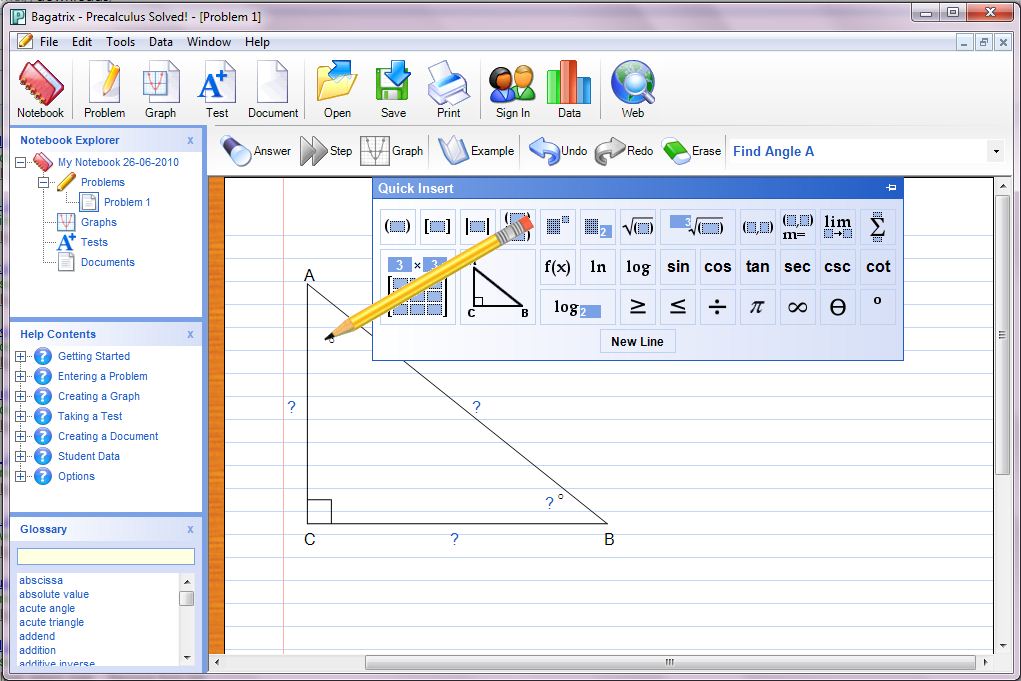Insert summation sigma symbol
This screenshot has width=1021, height=681.
pos(878,227)
